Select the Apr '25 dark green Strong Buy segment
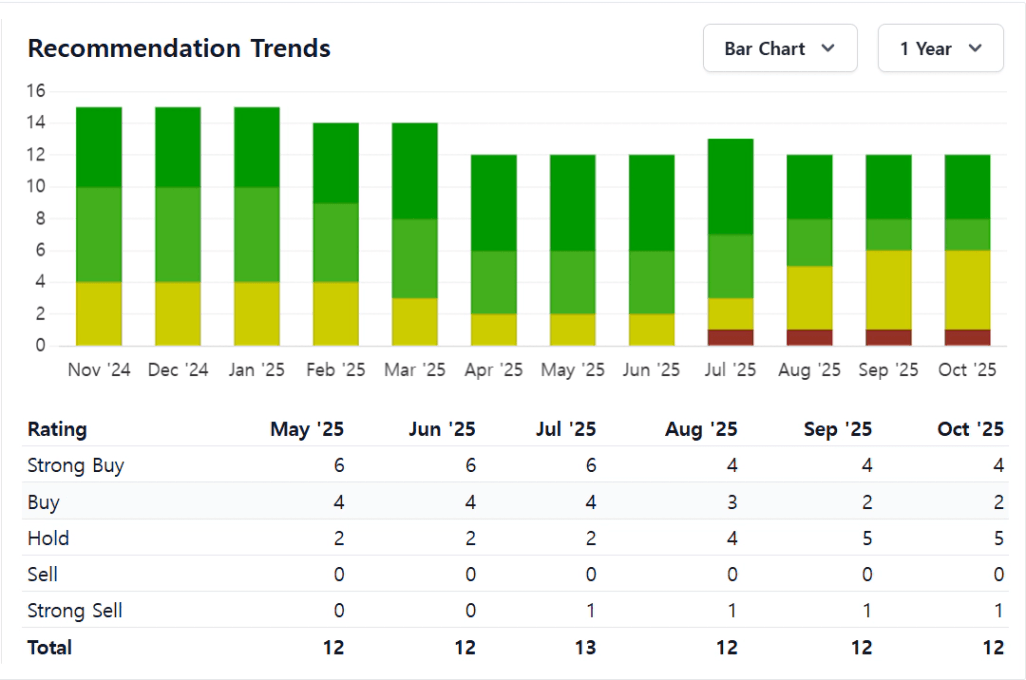 [x=494, y=202]
